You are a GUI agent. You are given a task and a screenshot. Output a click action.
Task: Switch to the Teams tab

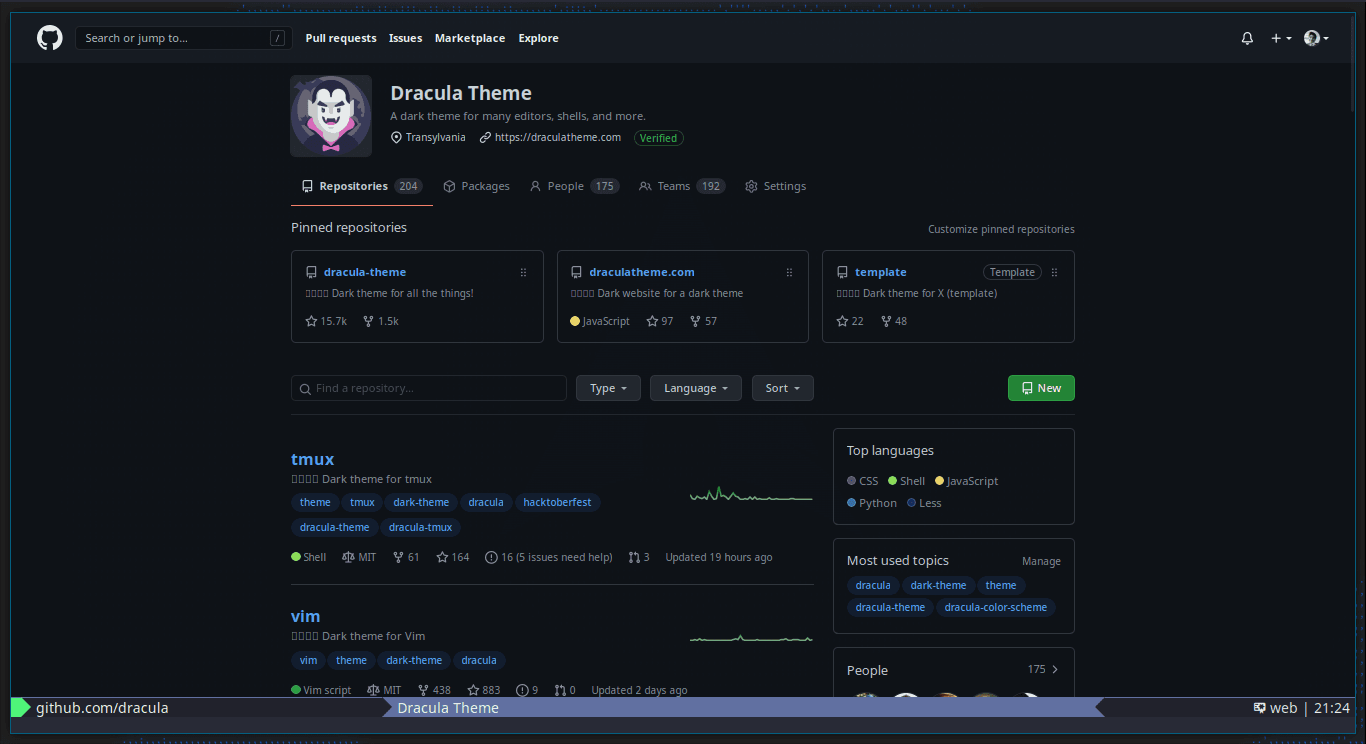[x=682, y=186]
